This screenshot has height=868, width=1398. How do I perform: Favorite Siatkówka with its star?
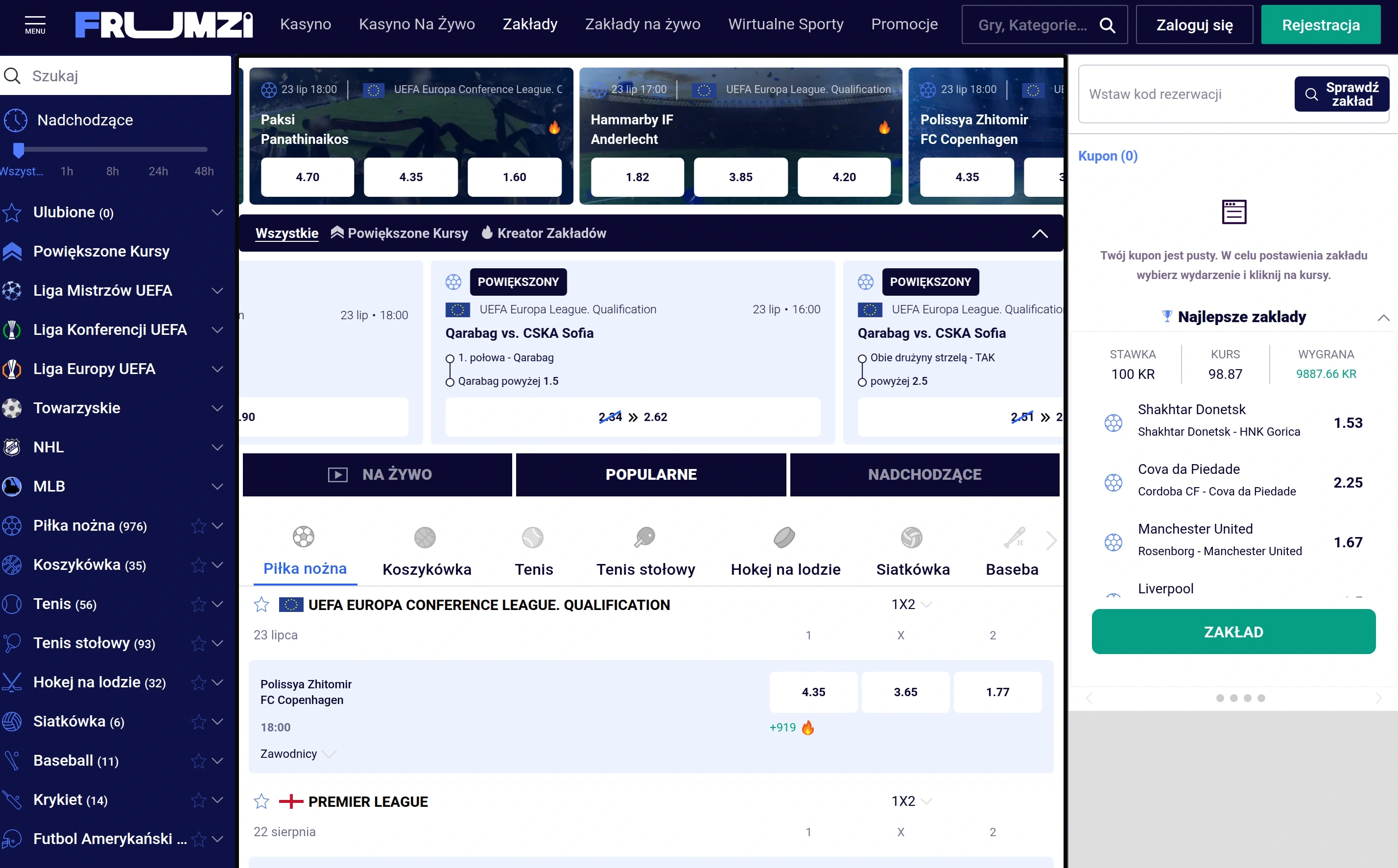click(199, 722)
